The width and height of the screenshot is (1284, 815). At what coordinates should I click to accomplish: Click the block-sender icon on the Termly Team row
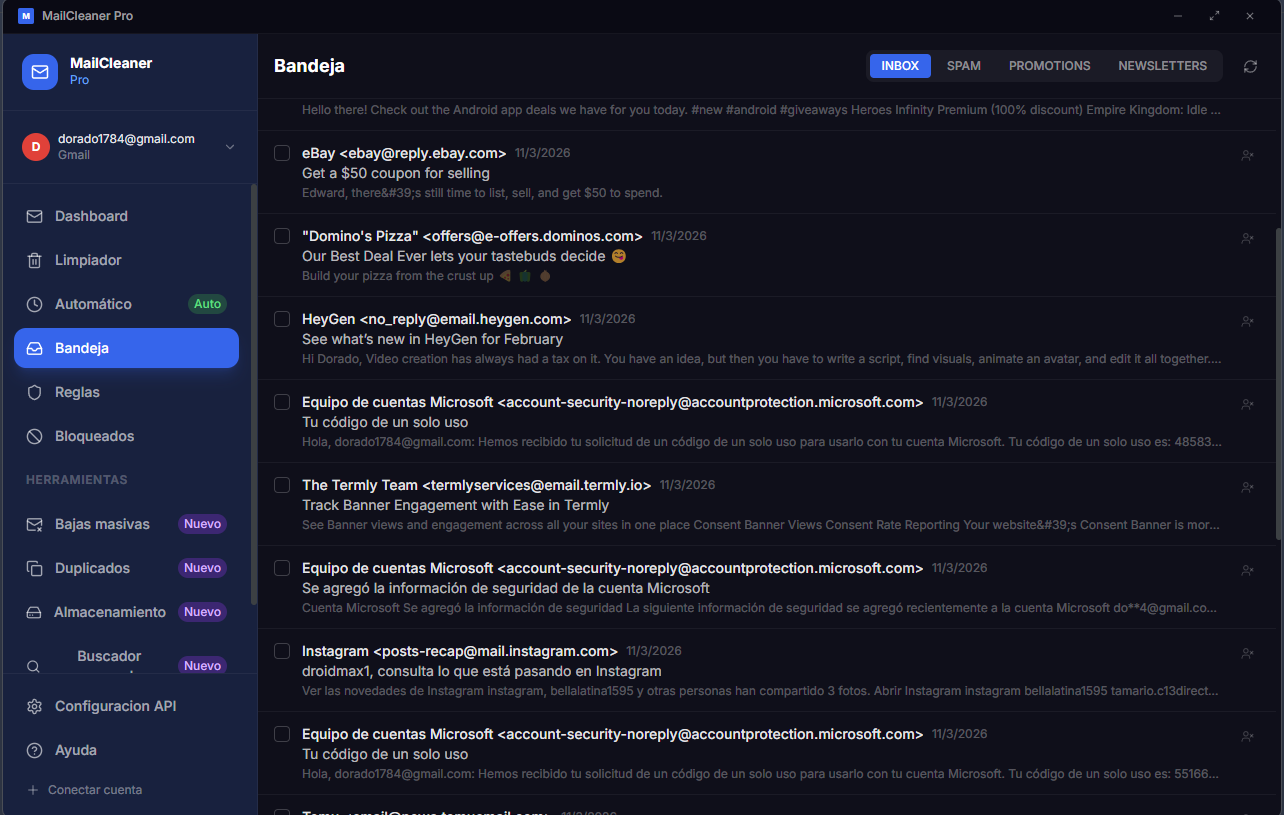point(1247,487)
